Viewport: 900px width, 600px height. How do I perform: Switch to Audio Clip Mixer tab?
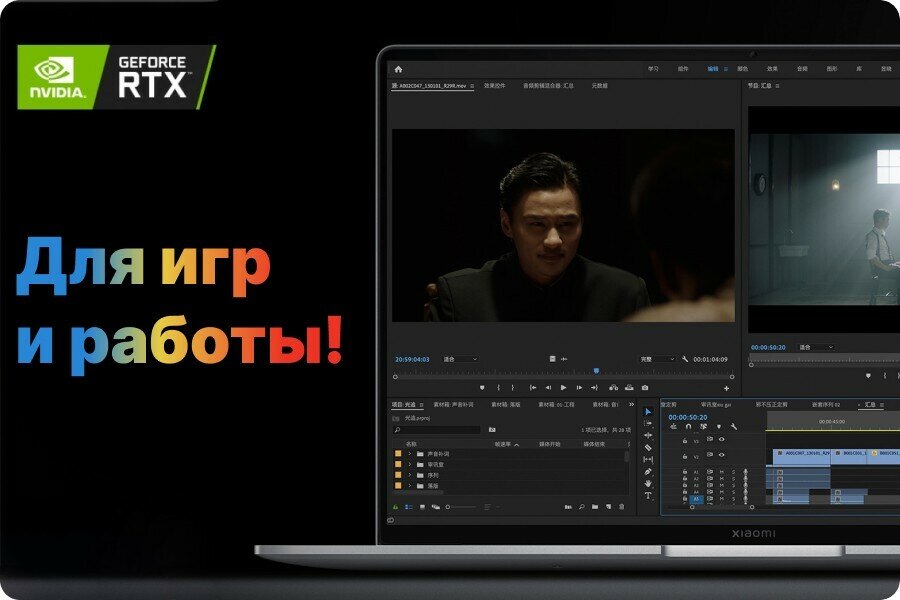tap(548, 86)
